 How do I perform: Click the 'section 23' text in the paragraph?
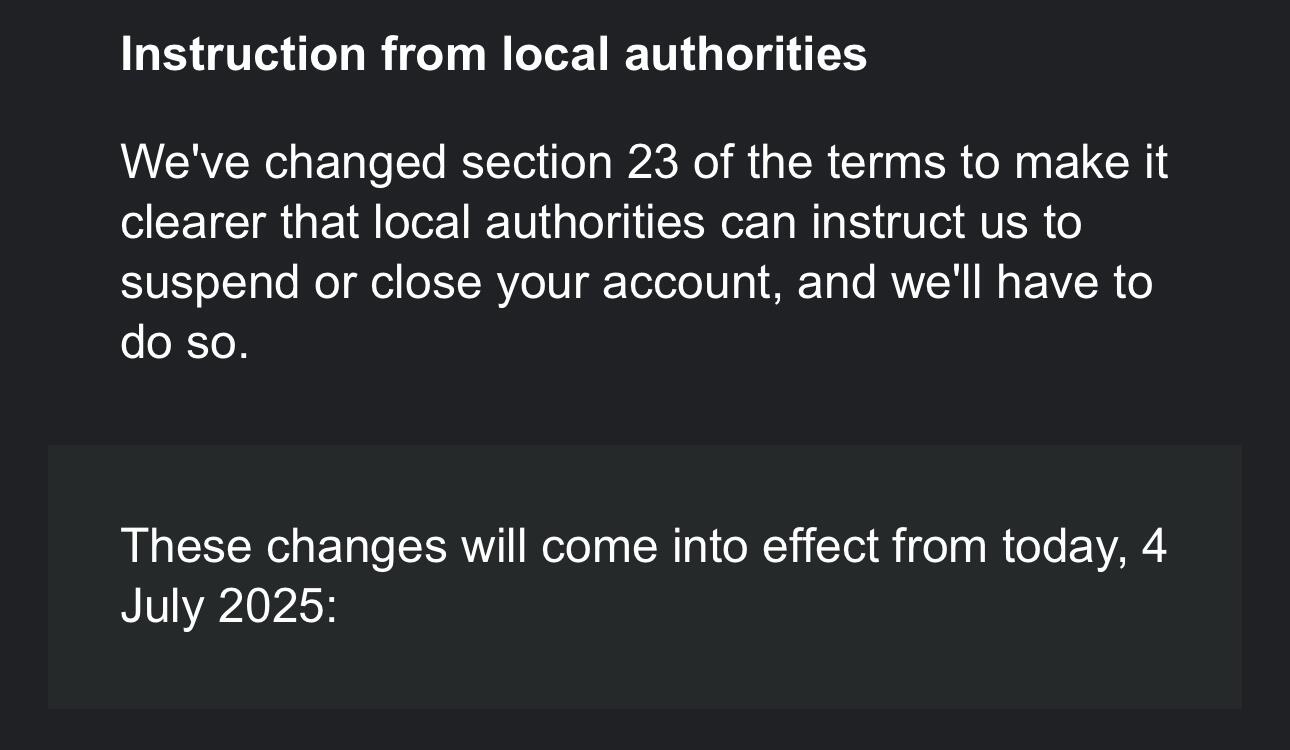[570, 163]
